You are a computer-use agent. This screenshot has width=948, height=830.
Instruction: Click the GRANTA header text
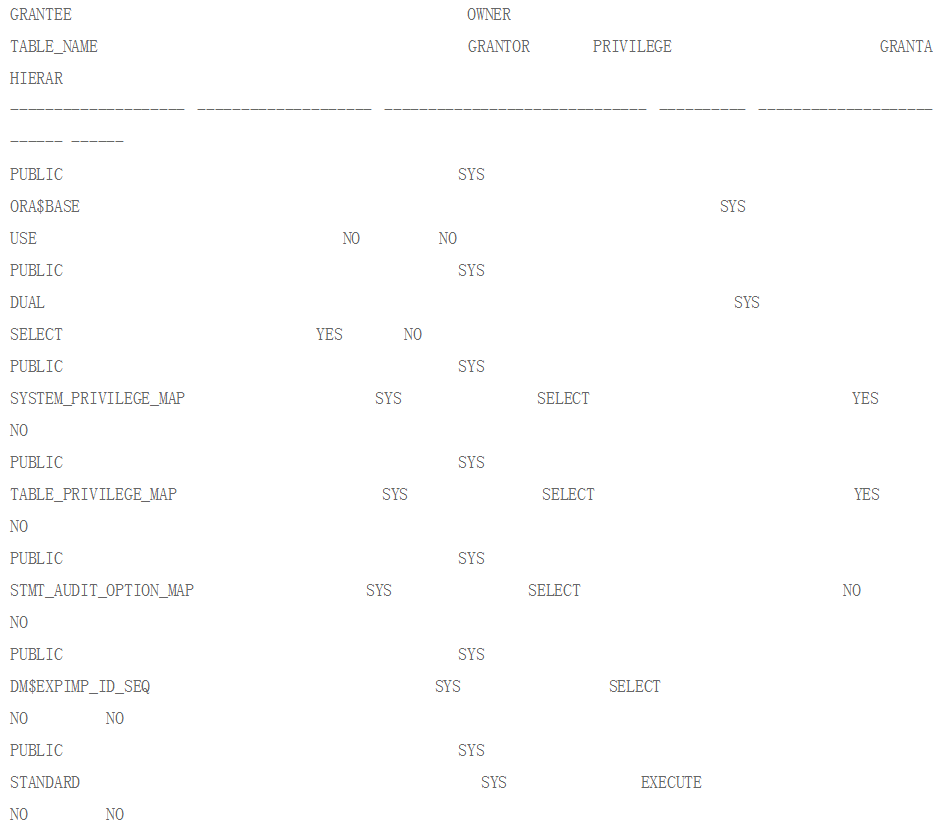[906, 47]
